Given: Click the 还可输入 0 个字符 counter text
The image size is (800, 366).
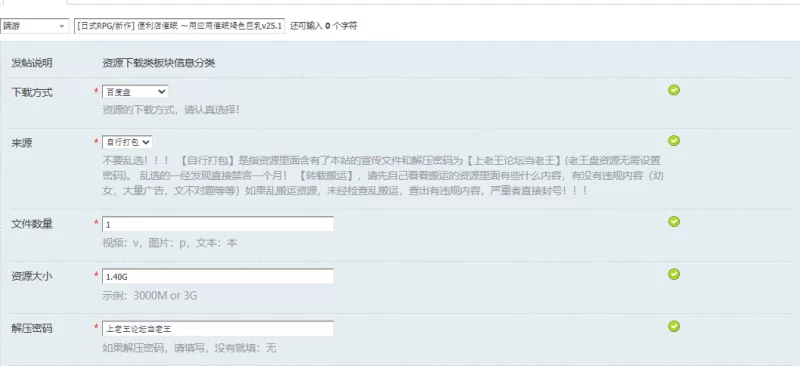Looking at the screenshot, I should point(323,26).
